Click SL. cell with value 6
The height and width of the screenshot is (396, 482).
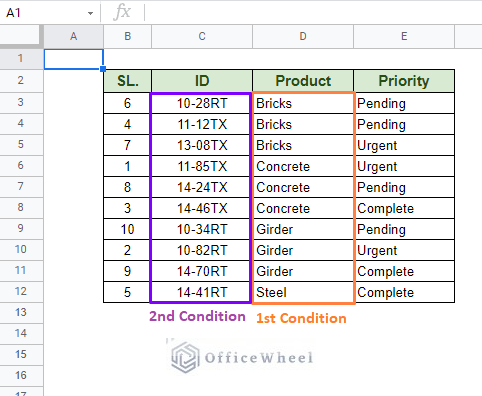(x=128, y=103)
